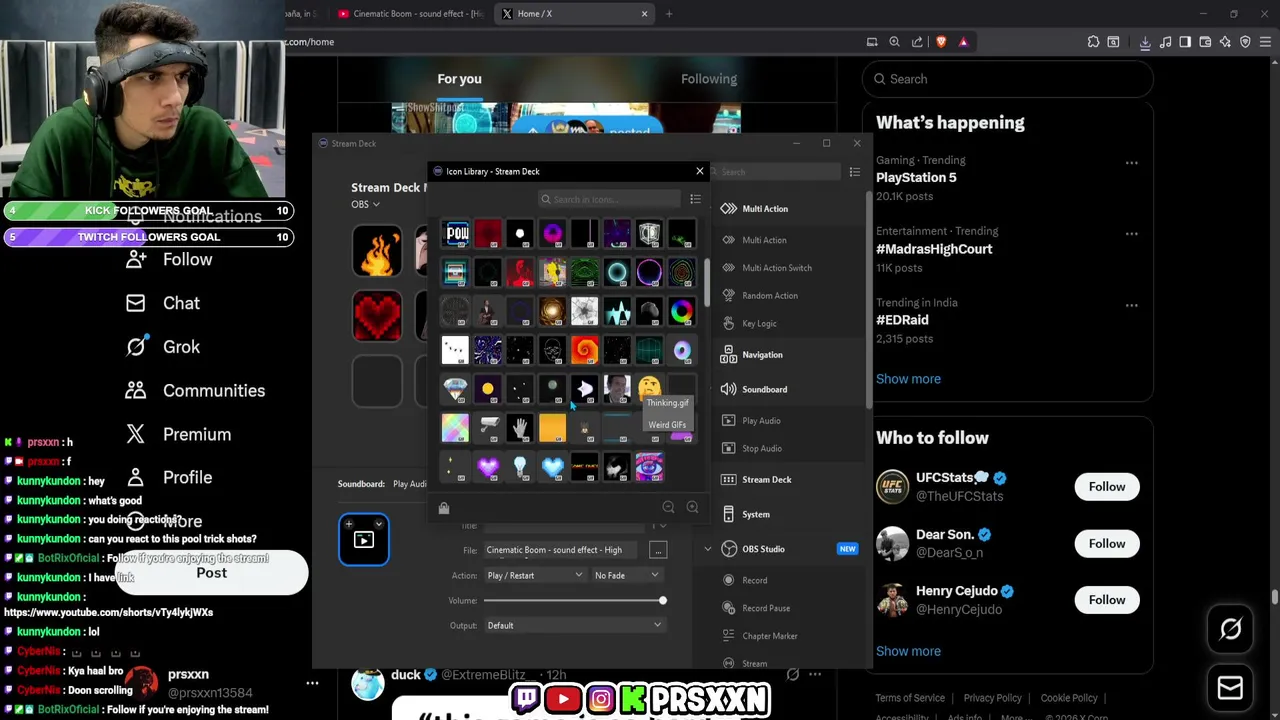The height and width of the screenshot is (720, 1280).
Task: Open browser zoom magnifier icon in address bar
Action: (x=894, y=42)
